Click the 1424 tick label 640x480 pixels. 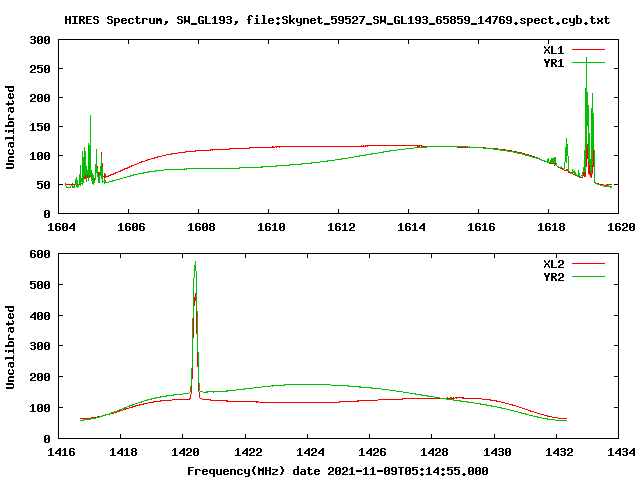(x=310, y=452)
